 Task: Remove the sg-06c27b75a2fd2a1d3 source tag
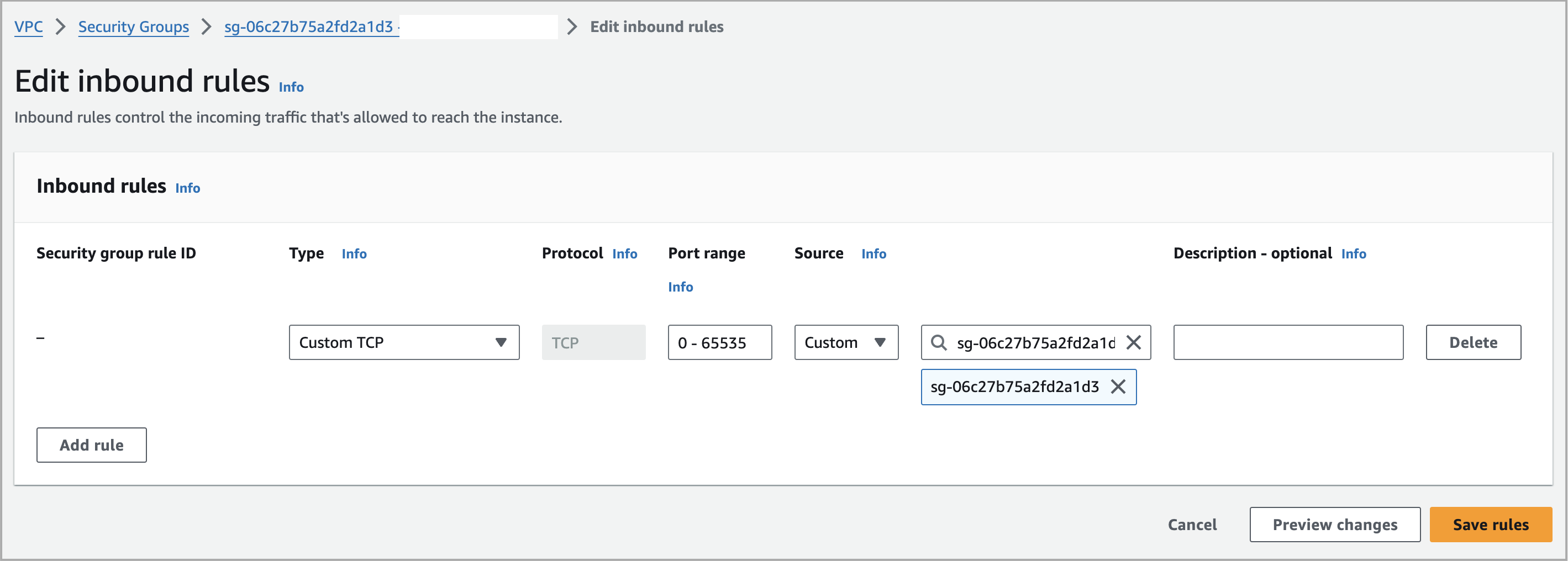[1118, 387]
